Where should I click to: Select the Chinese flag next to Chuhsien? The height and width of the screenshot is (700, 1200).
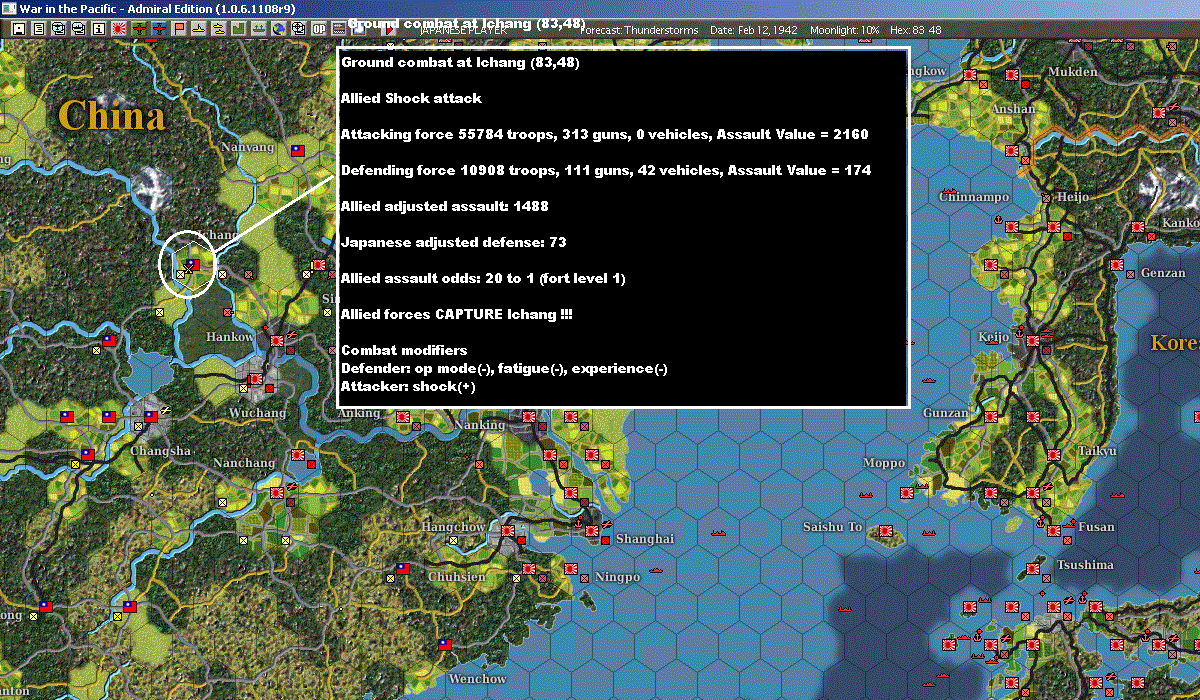point(403,568)
